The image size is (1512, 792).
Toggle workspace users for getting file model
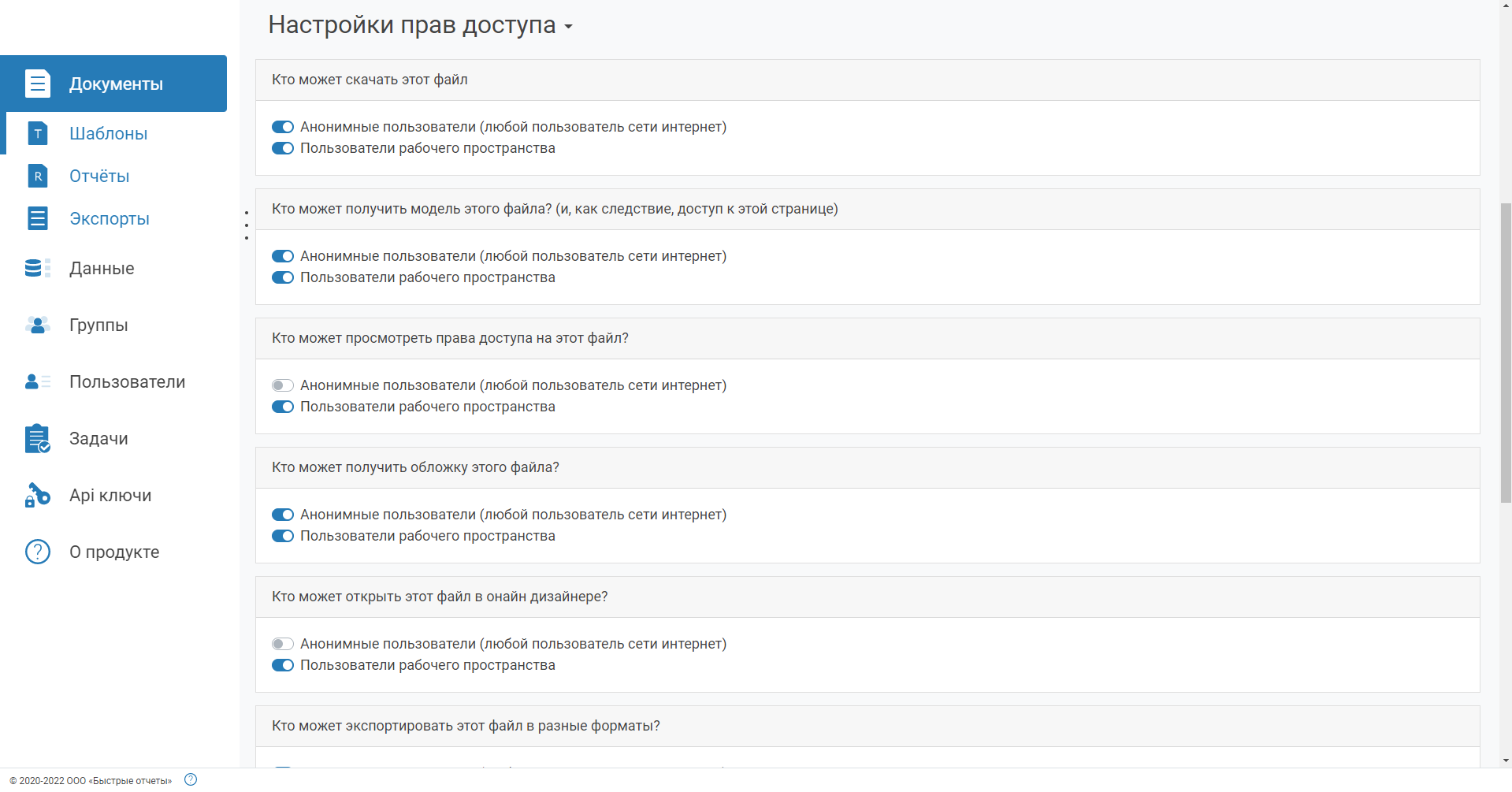283,277
